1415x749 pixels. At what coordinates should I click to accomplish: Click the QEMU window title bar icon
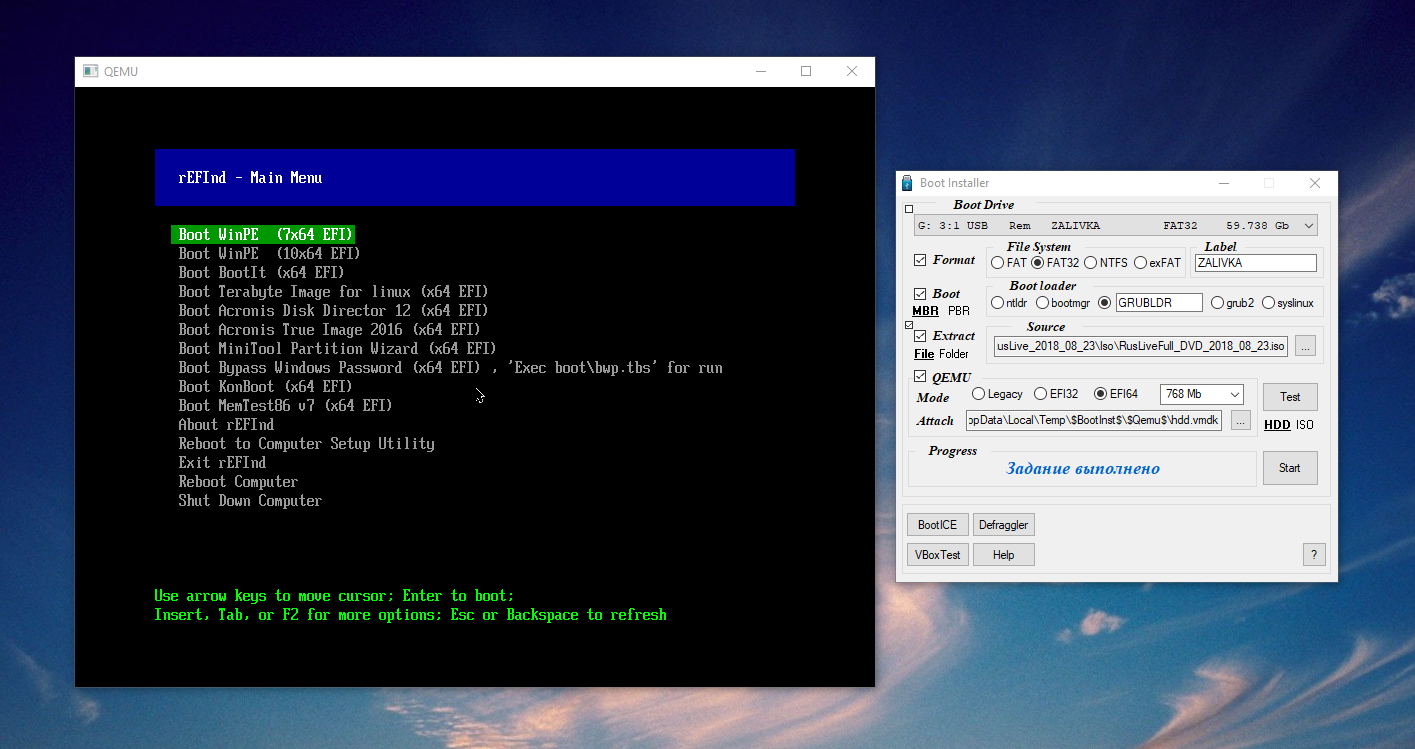pos(90,71)
